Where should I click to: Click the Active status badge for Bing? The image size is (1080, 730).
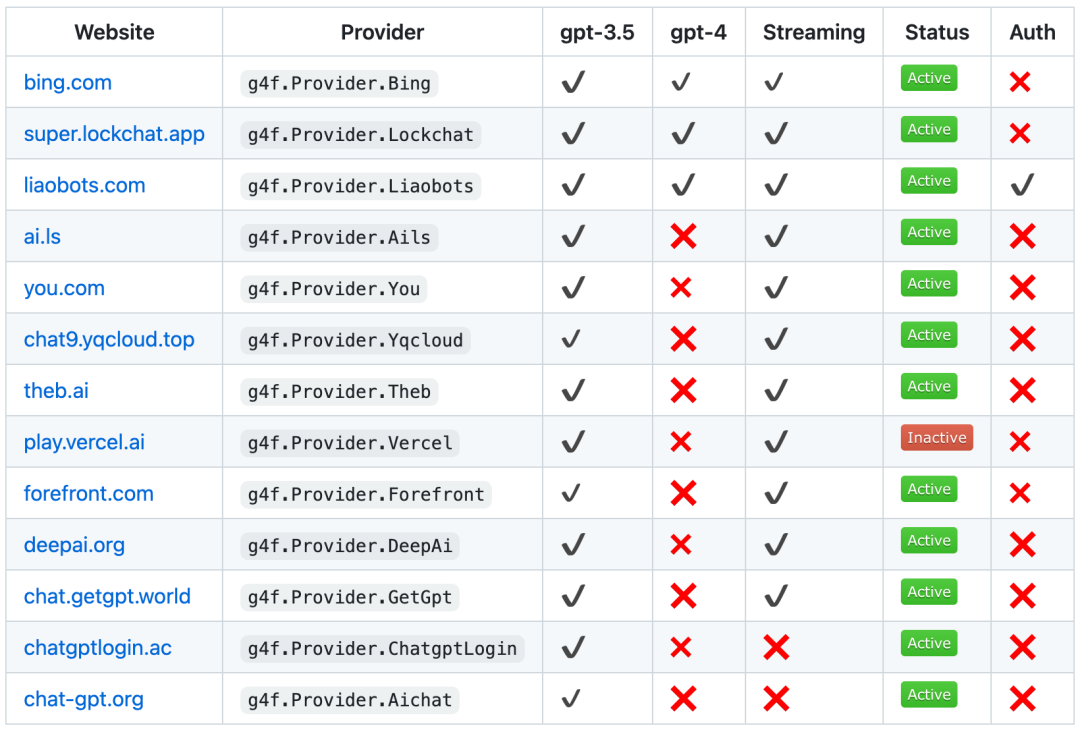pos(929,78)
